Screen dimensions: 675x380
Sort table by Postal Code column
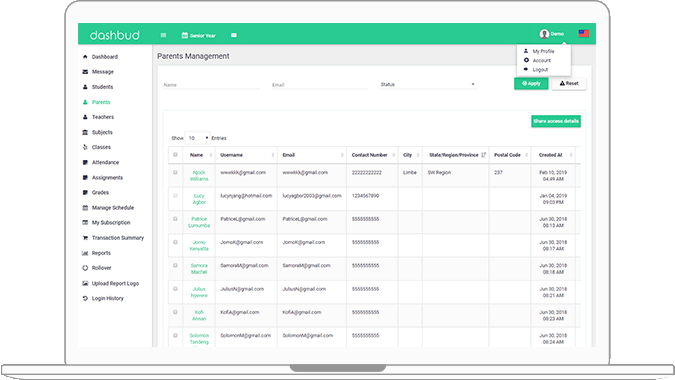pos(510,155)
